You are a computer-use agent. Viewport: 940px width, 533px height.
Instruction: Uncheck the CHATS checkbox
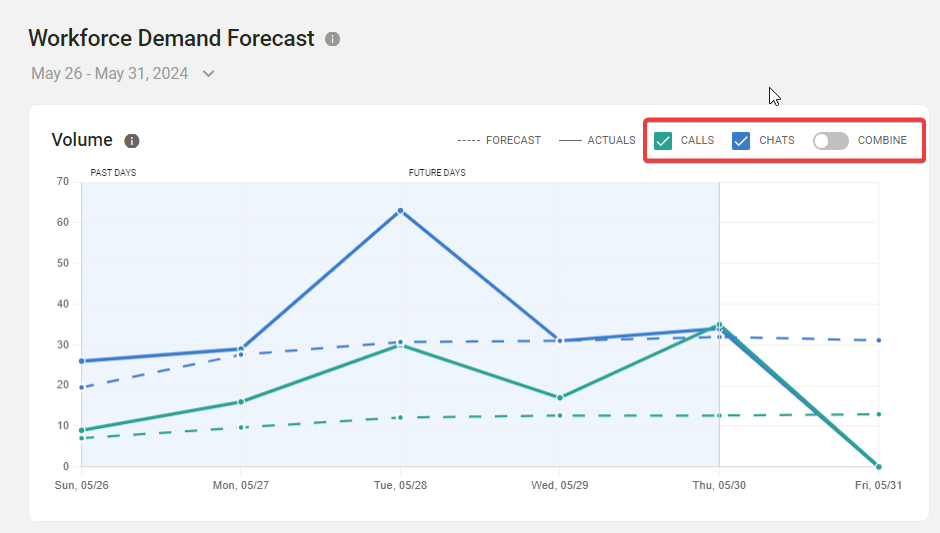coord(741,141)
